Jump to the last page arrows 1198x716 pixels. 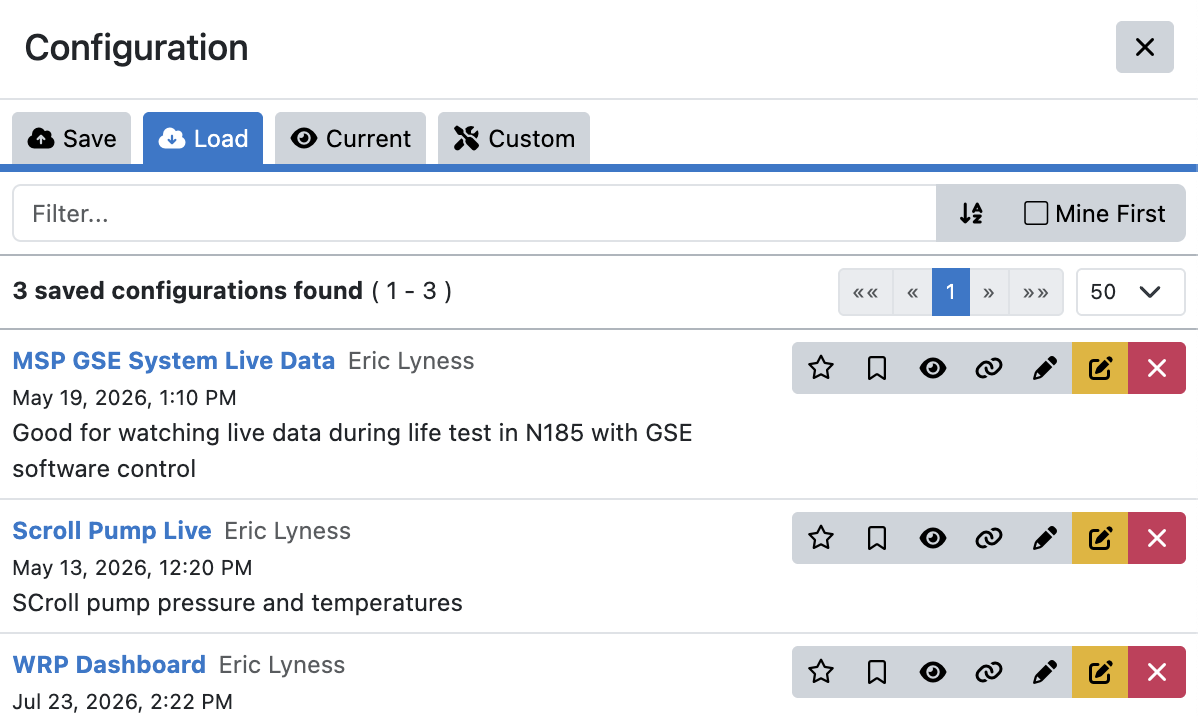(1035, 292)
